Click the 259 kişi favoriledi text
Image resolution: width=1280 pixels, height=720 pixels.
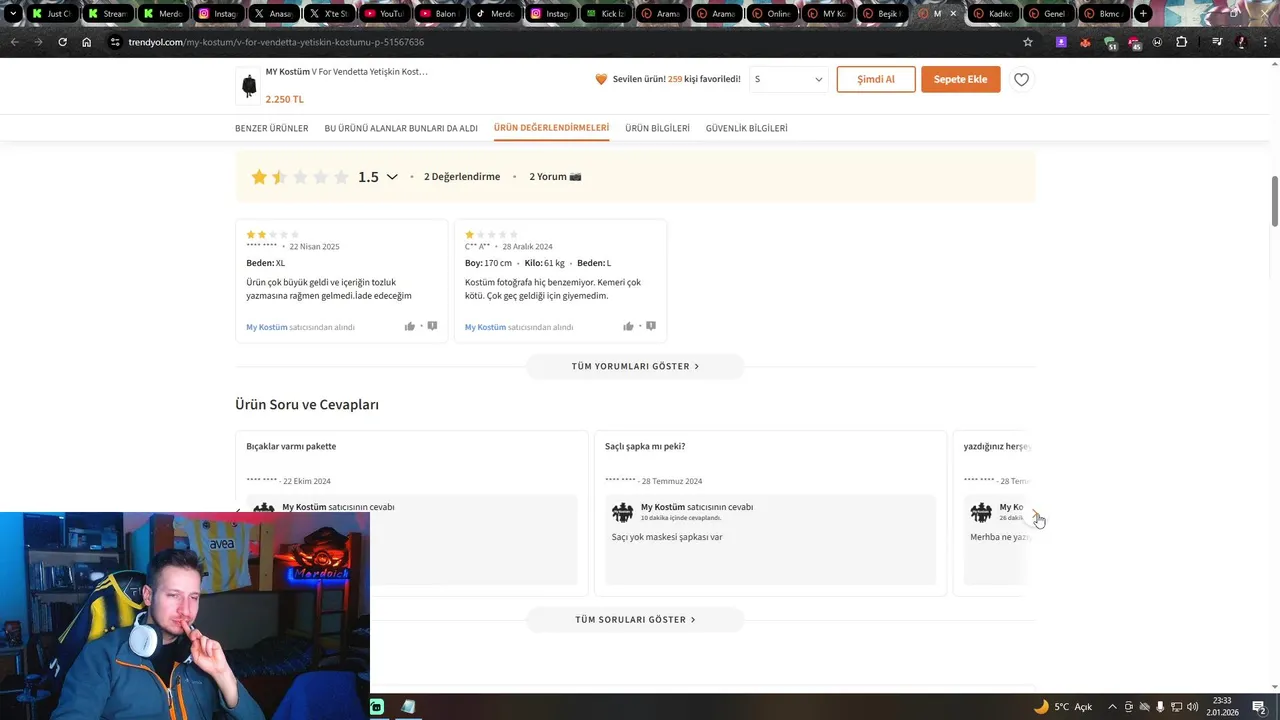point(704,79)
